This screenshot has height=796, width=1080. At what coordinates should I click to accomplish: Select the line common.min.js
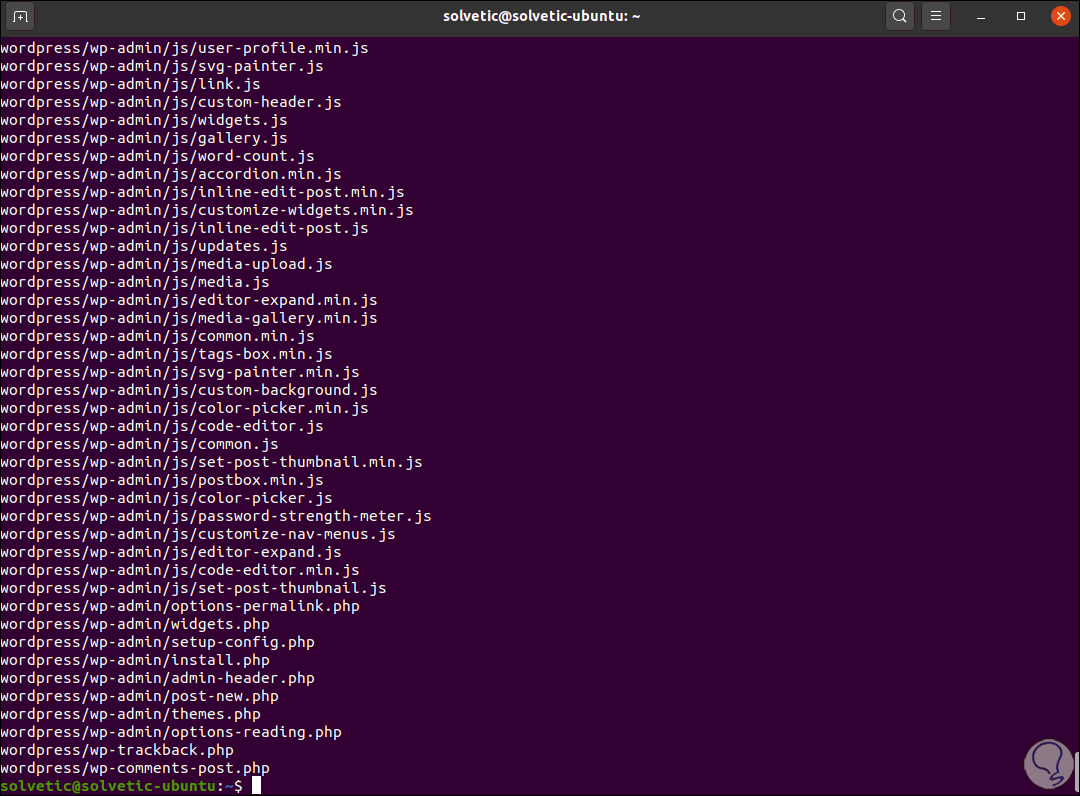(157, 336)
